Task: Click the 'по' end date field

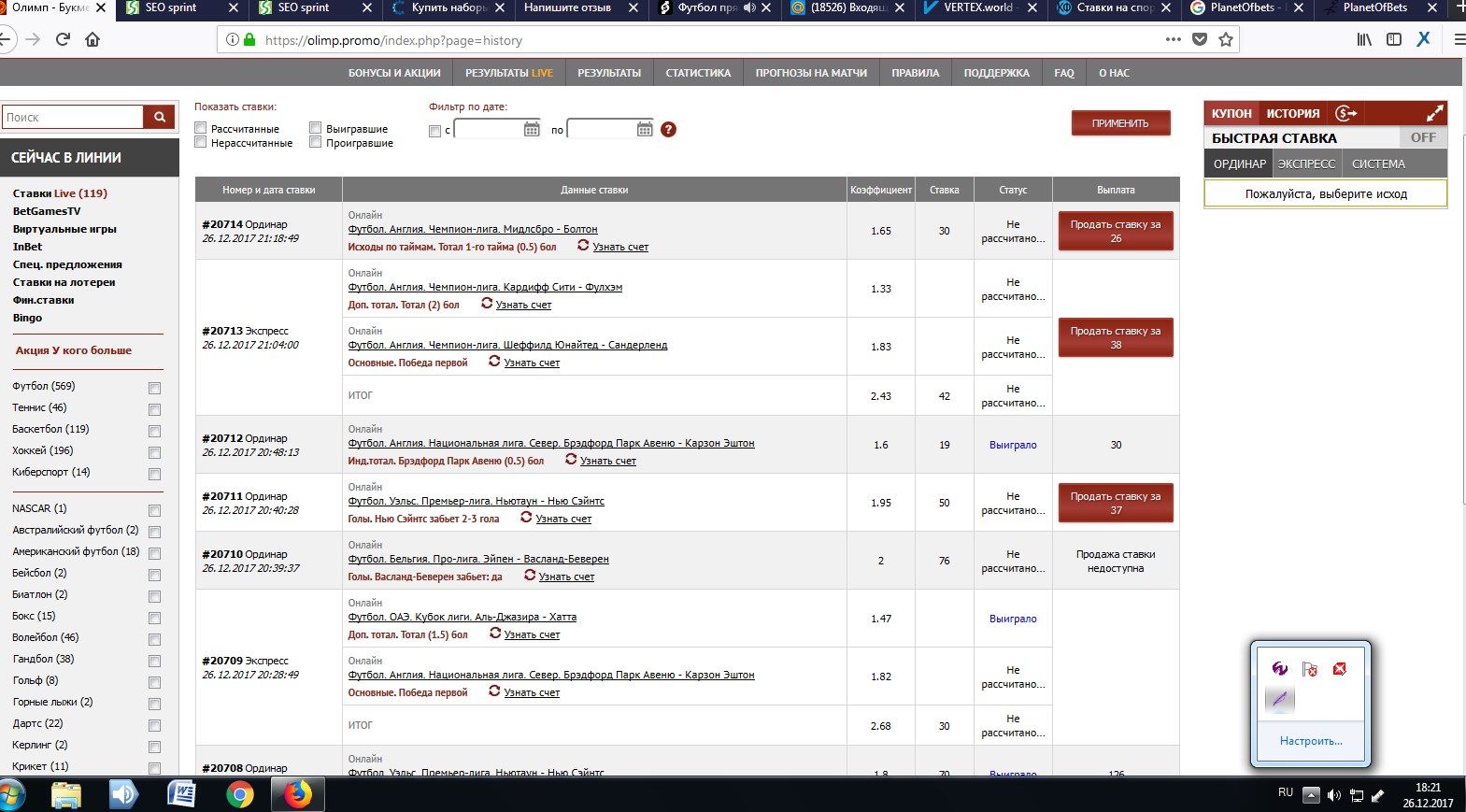Action: 602,129
